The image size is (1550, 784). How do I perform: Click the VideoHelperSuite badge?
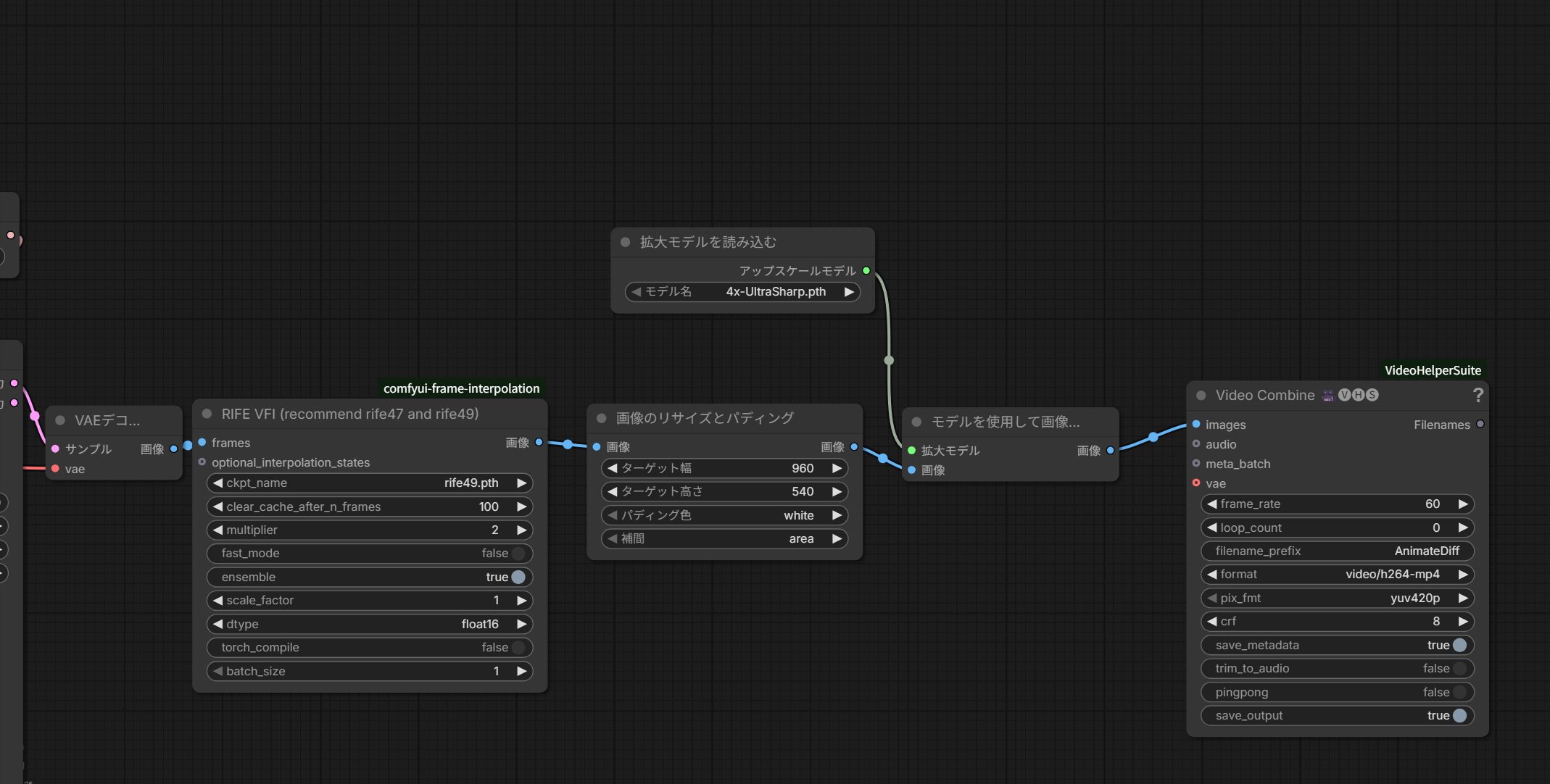point(1433,370)
